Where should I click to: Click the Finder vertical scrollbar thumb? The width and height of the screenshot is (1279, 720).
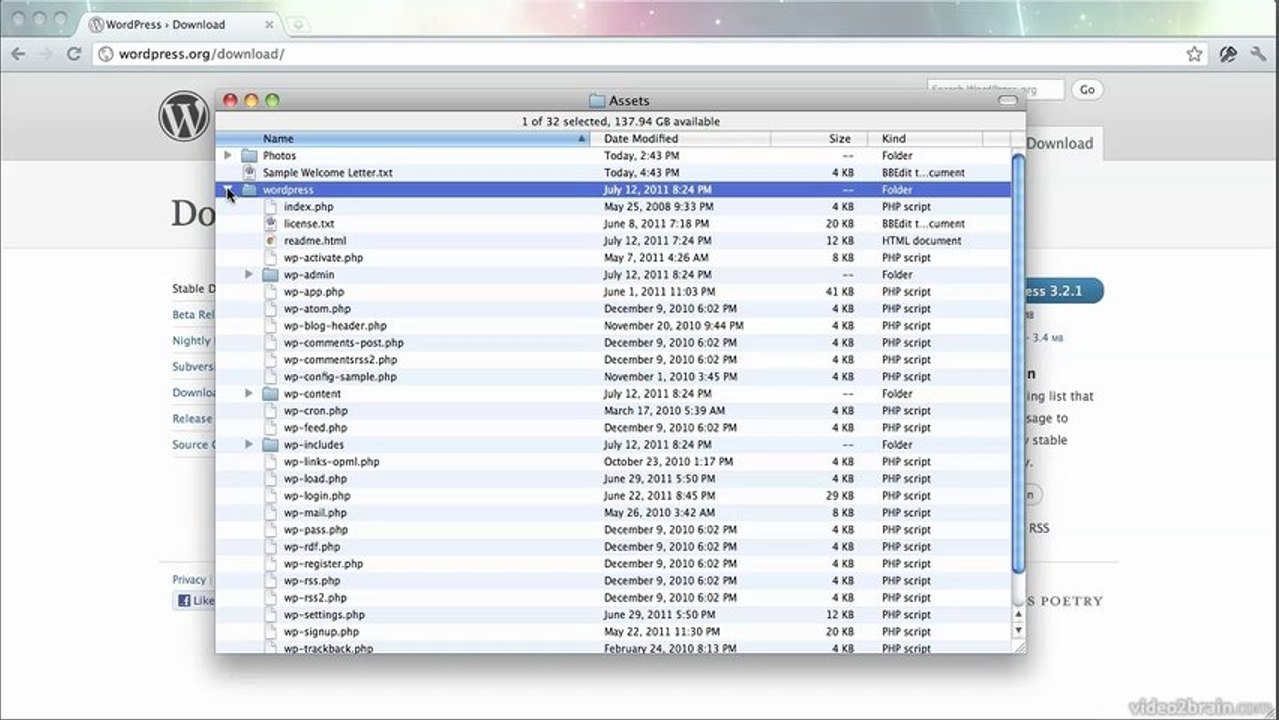[x=1019, y=365]
